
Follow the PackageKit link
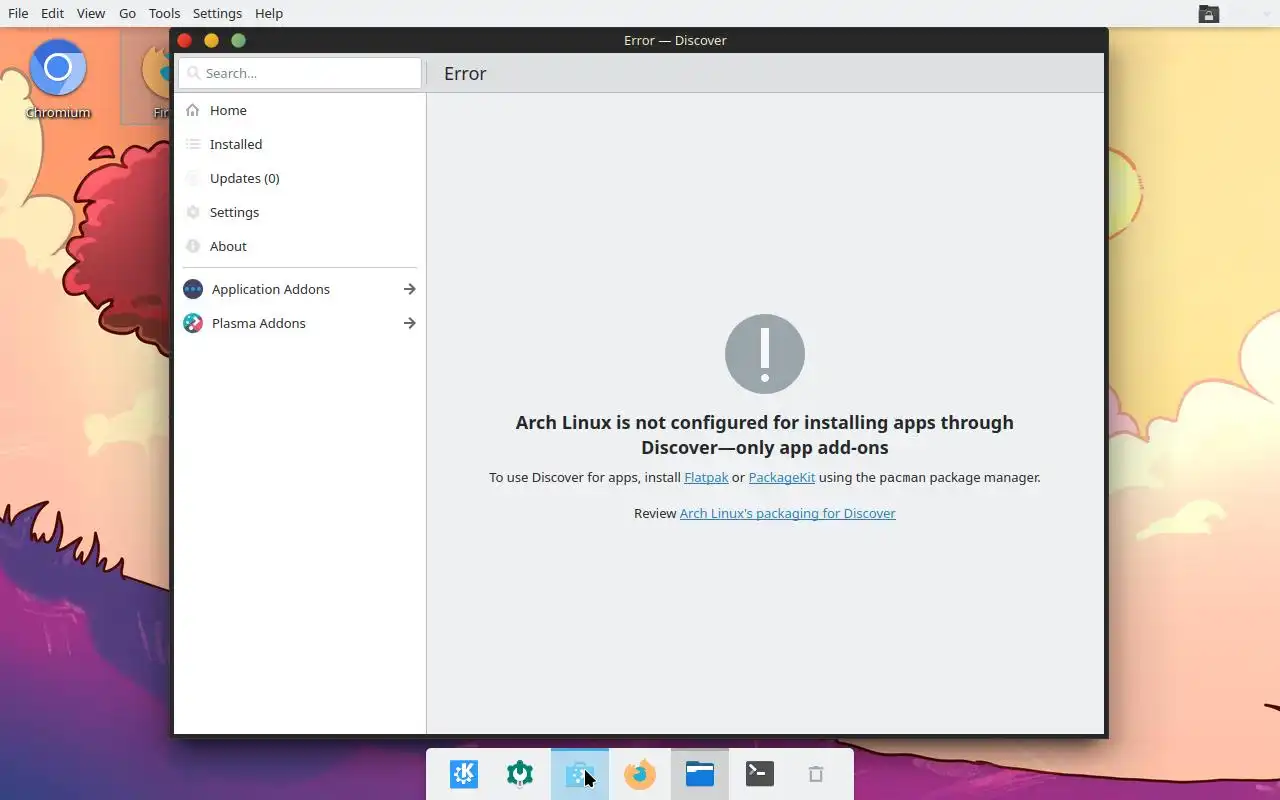[x=782, y=477]
